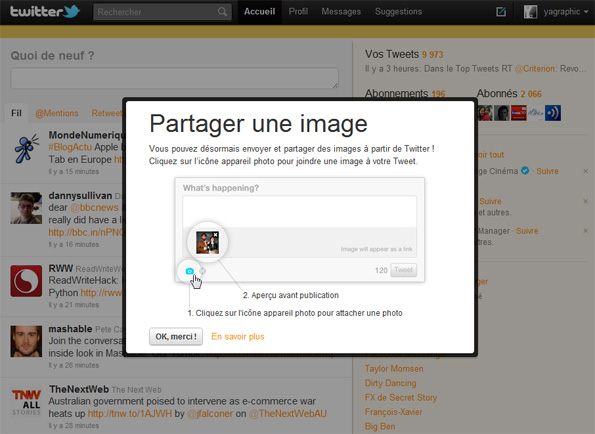The image size is (595, 434).
Task: Click the OK, merci ! button
Action: (176, 337)
